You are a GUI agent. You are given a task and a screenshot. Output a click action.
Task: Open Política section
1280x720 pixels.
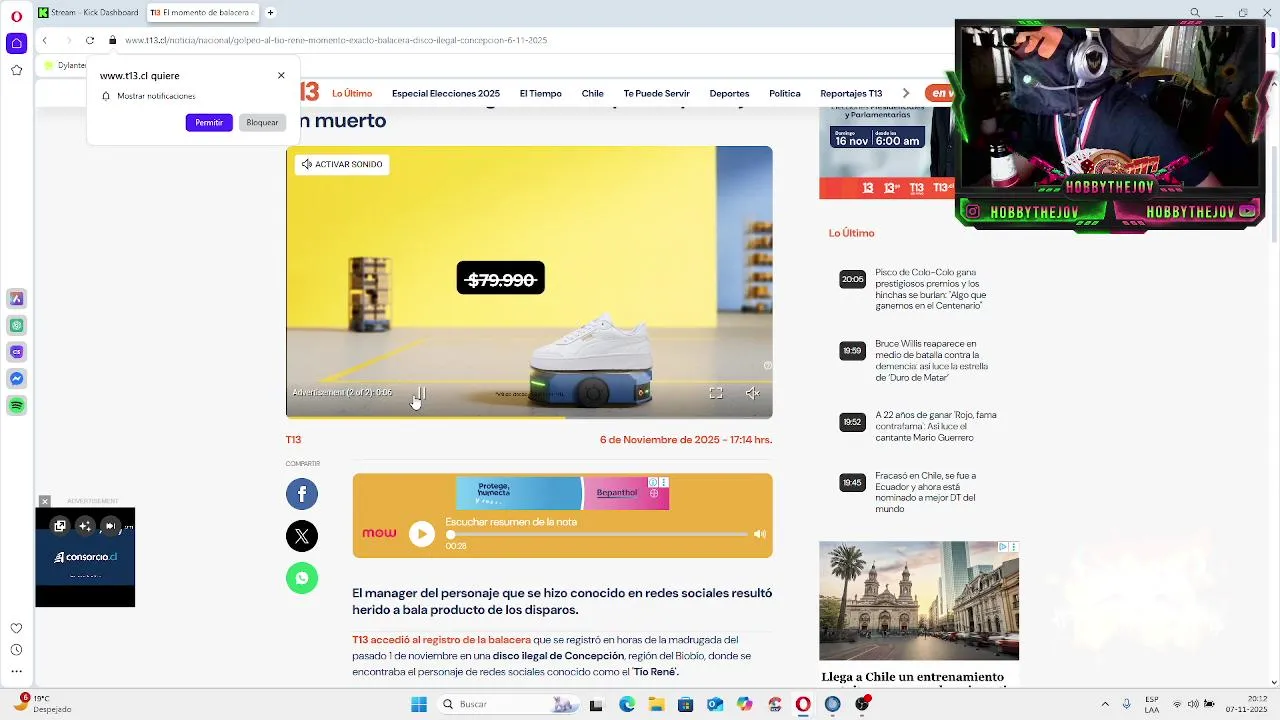pyautogui.click(x=785, y=93)
